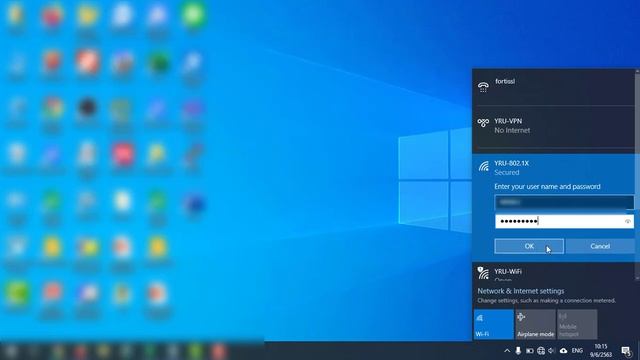
Task: Click the password input field
Action: click(x=564, y=221)
